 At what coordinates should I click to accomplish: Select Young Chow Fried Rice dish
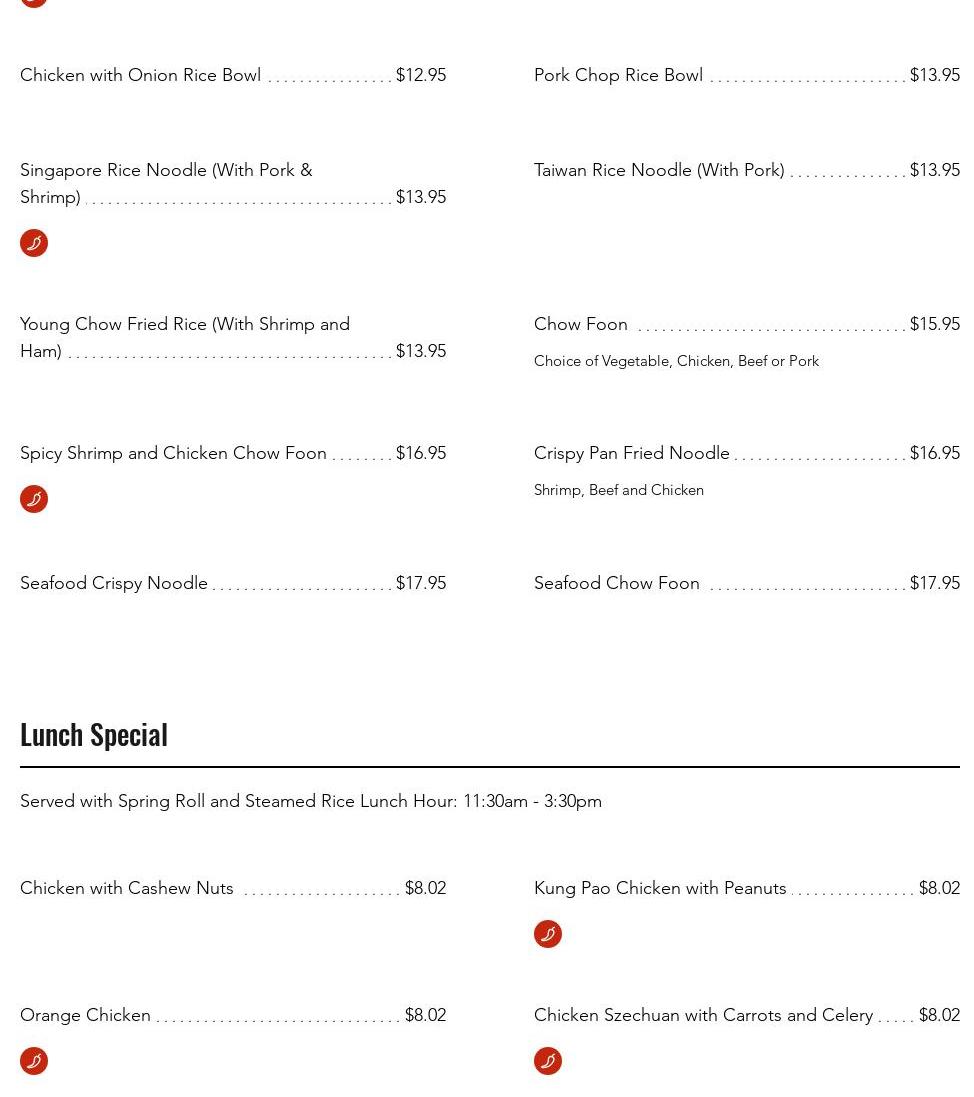point(185,325)
